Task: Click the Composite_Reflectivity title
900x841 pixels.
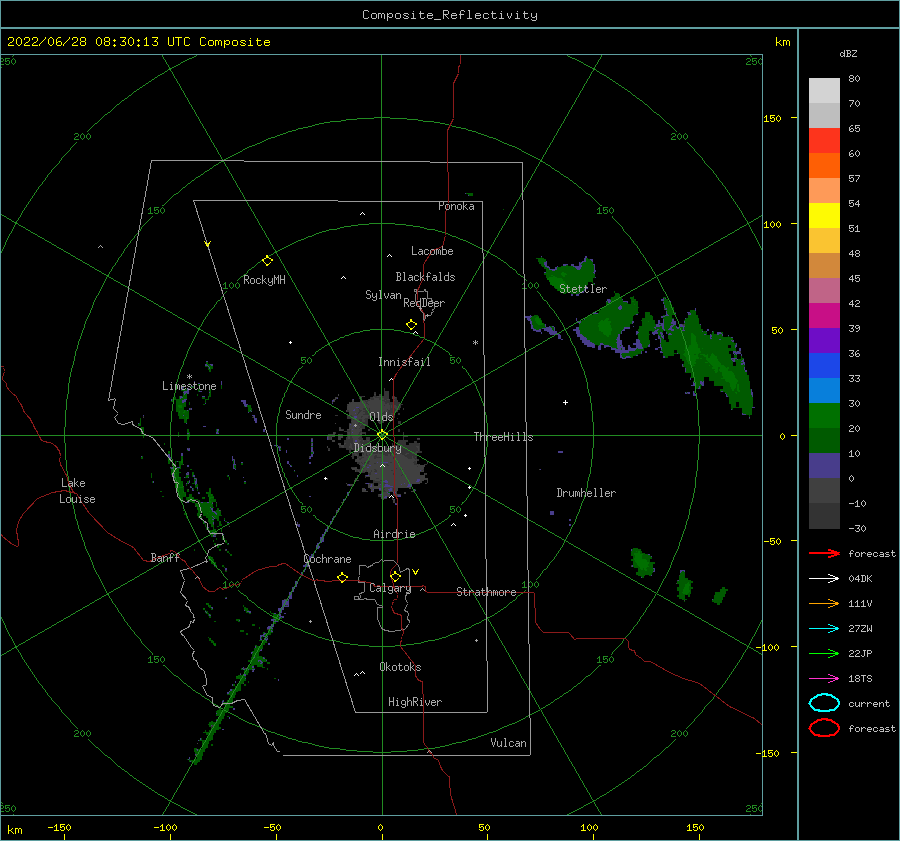Action: pyautogui.click(x=450, y=15)
